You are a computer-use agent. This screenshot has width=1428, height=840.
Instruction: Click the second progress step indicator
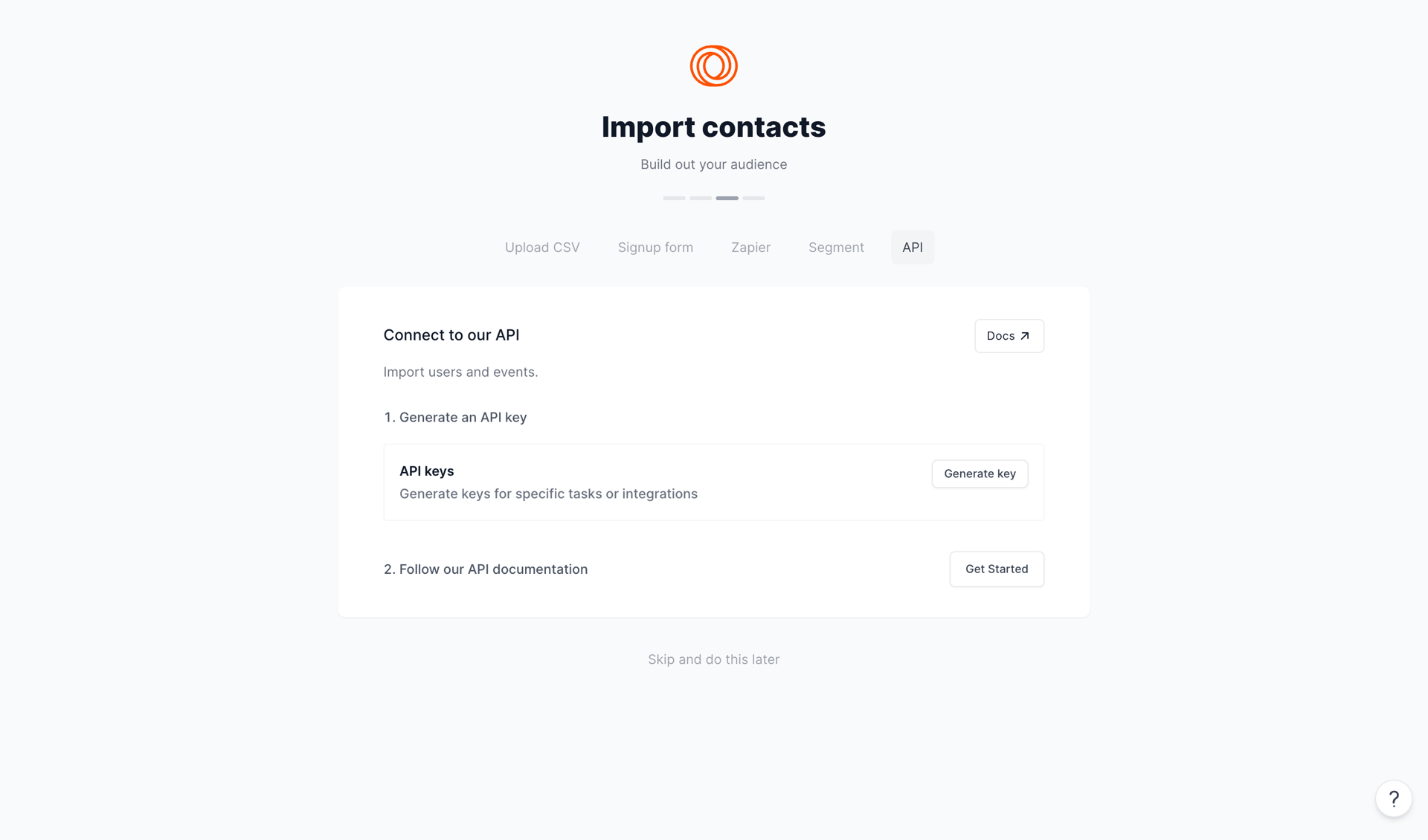point(700,198)
